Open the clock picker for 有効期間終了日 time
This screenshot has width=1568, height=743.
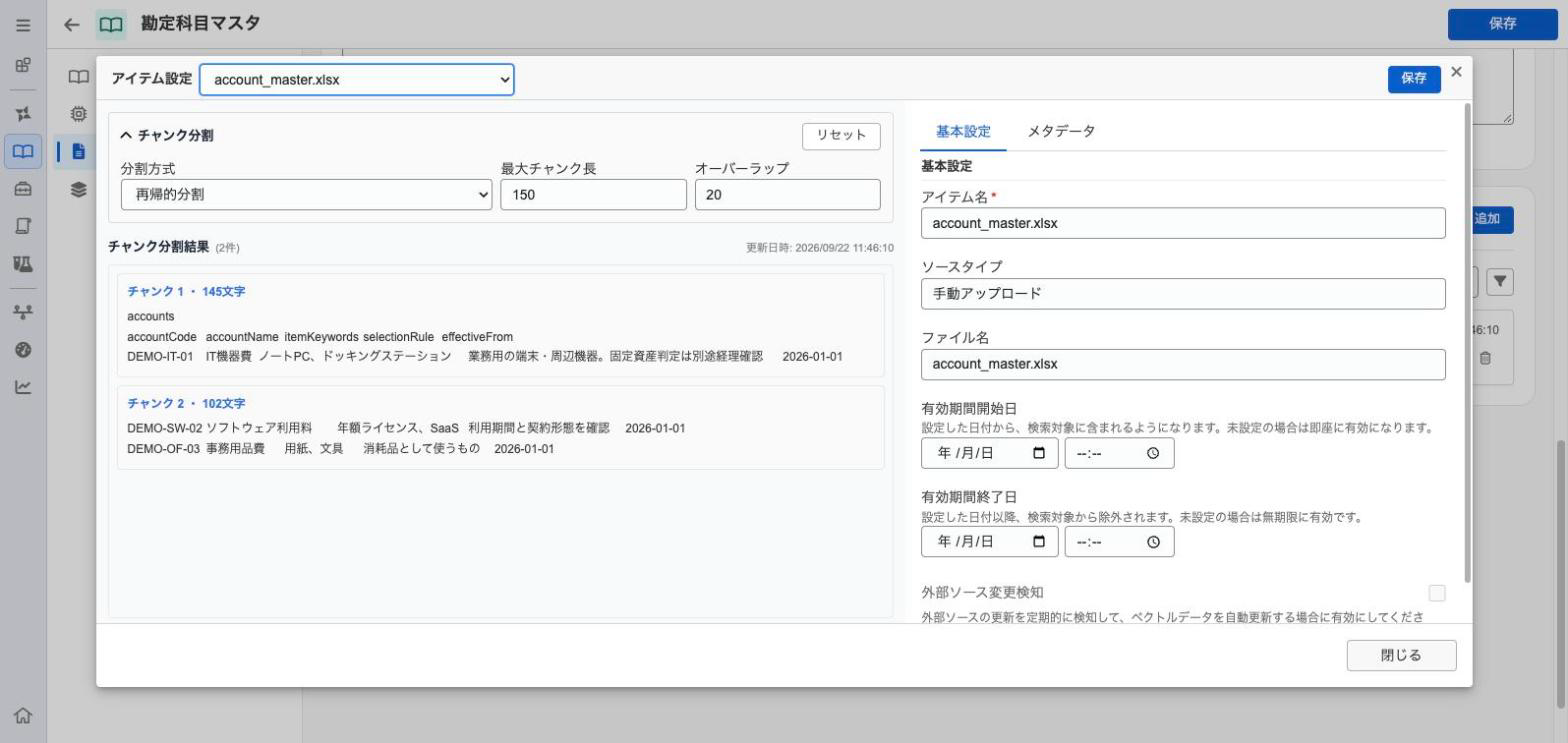click(x=1153, y=542)
